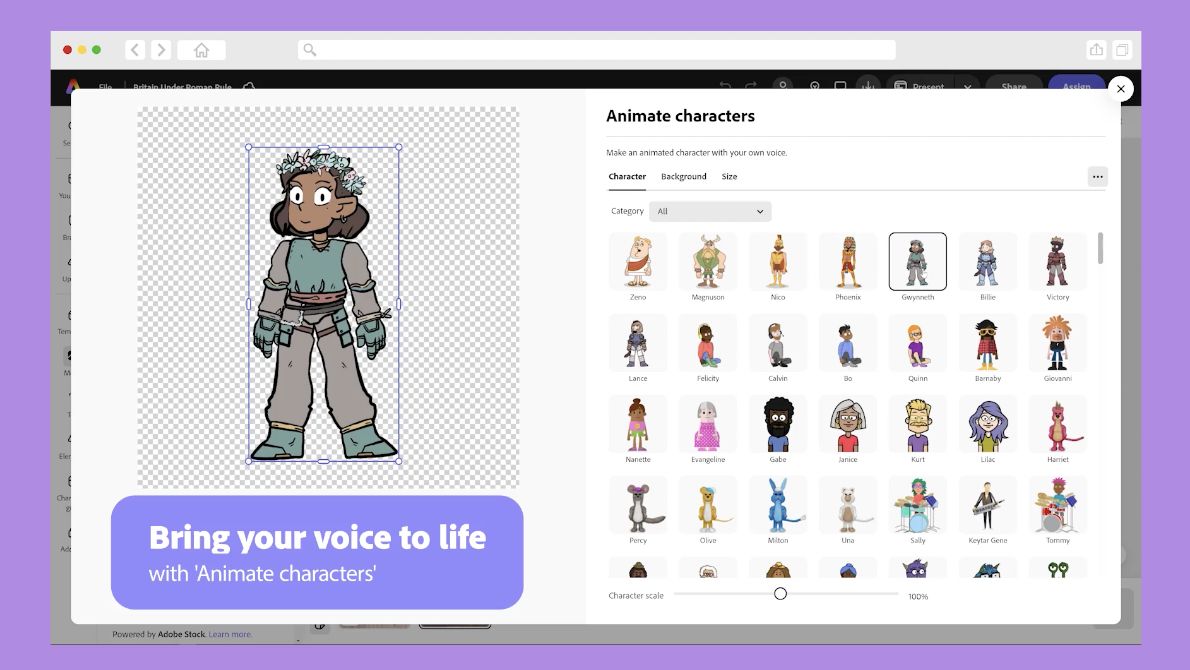Viewport: 1190px width, 670px height.
Task: Open the dropdown arrow beside Present
Action: tap(967, 86)
